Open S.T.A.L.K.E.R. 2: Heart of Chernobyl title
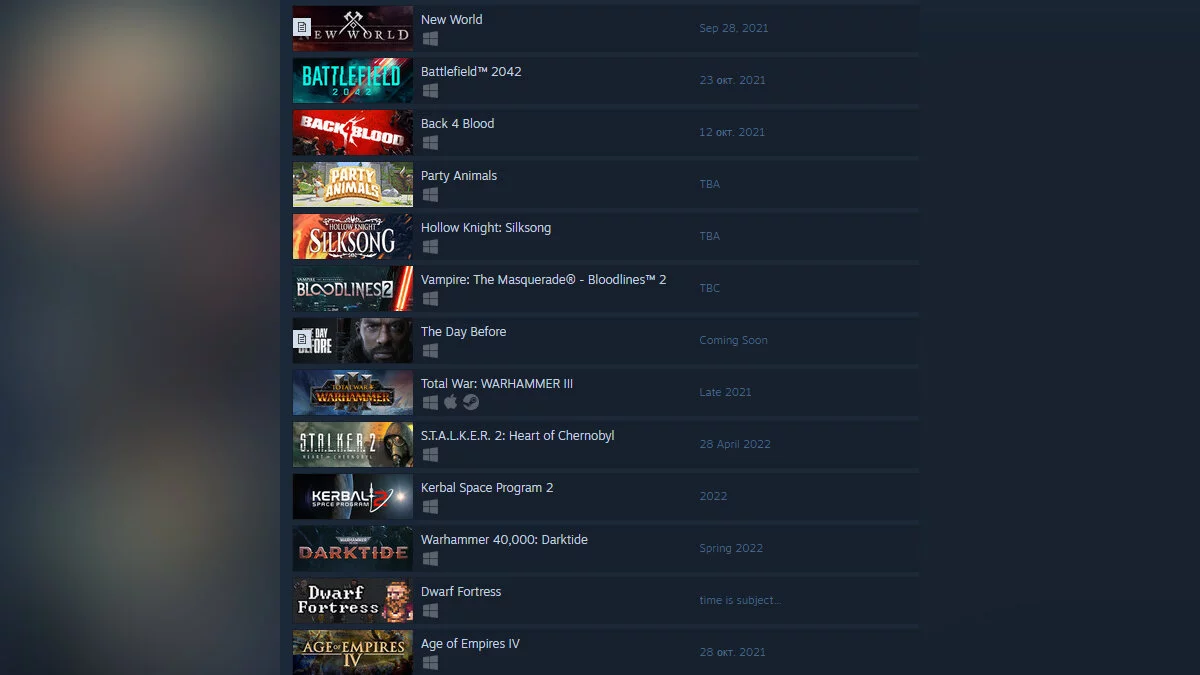 click(517, 435)
